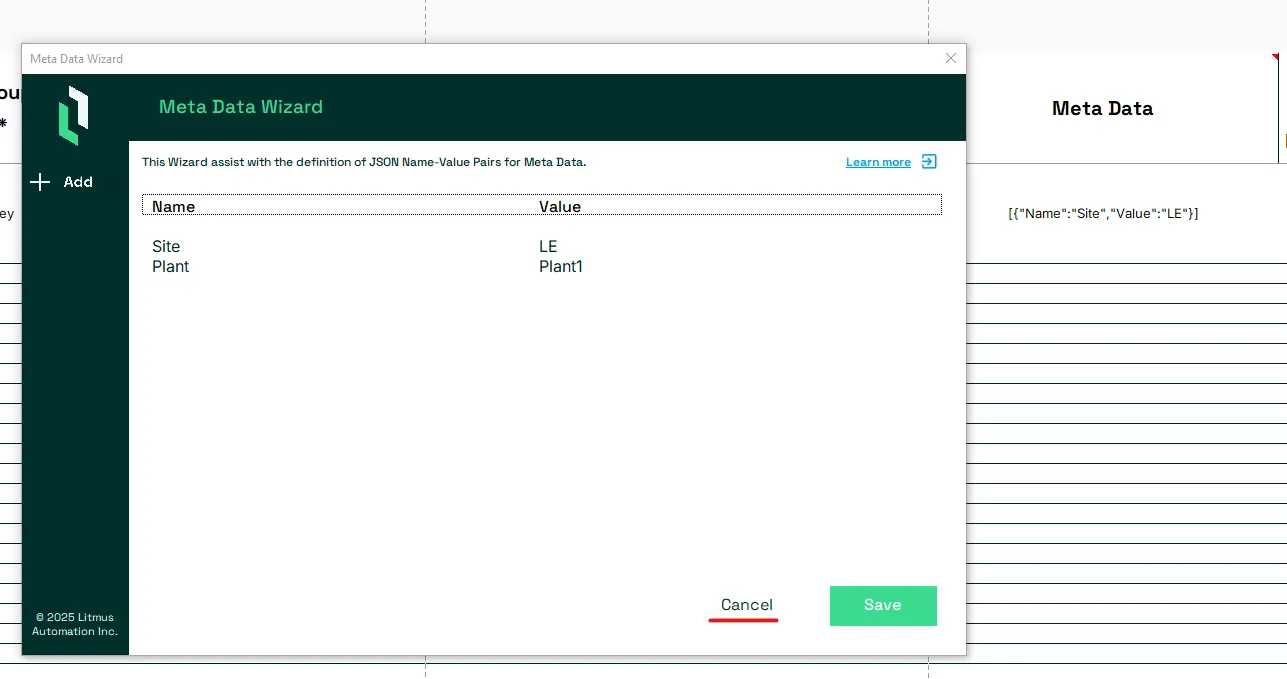Click the arrow icon beside Learn more
Viewport: 1287px width, 679px height.
929,161
